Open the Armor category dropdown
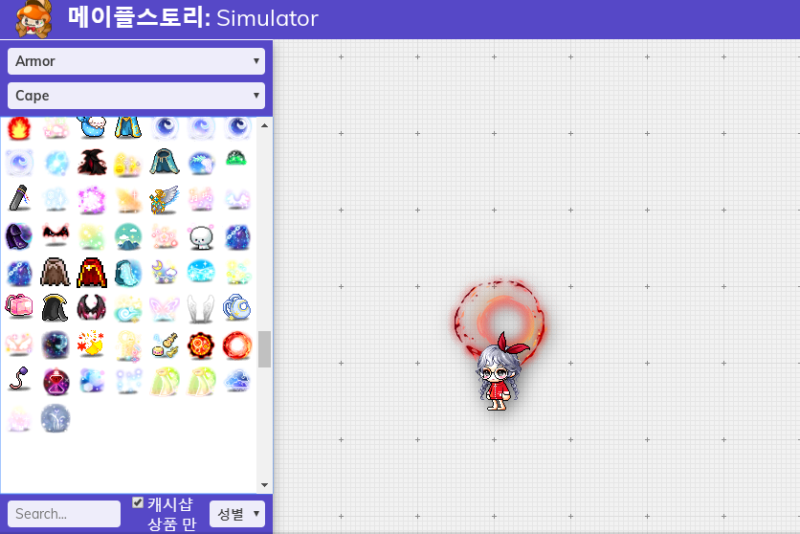This screenshot has height=534, width=800. coord(136,61)
